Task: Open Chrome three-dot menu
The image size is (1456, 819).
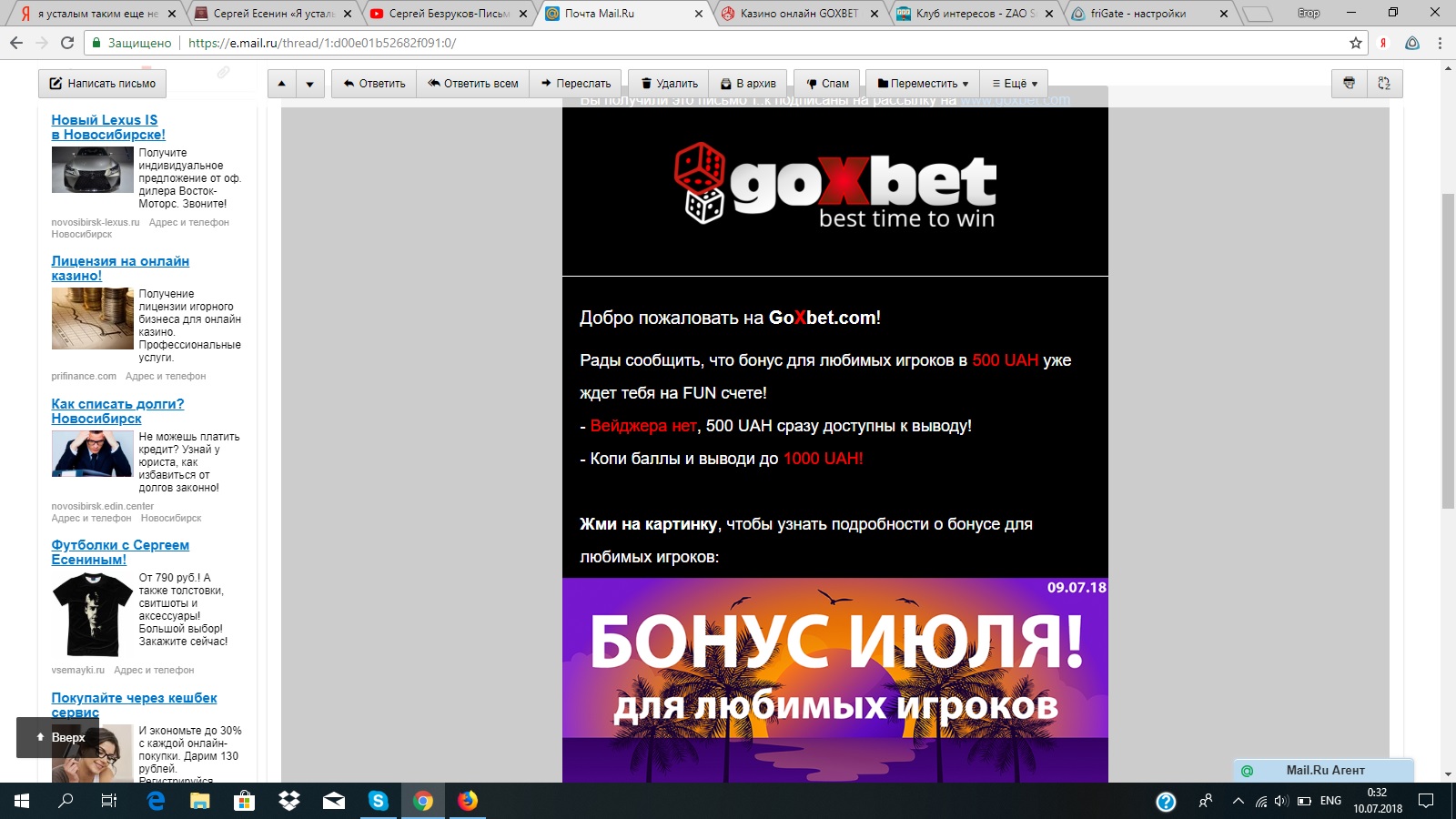Action: coord(1440,43)
